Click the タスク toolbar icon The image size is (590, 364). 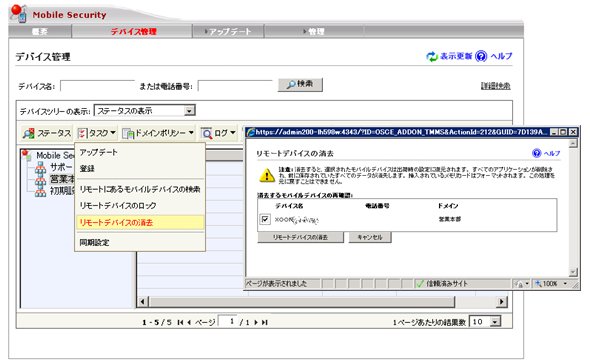point(82,133)
